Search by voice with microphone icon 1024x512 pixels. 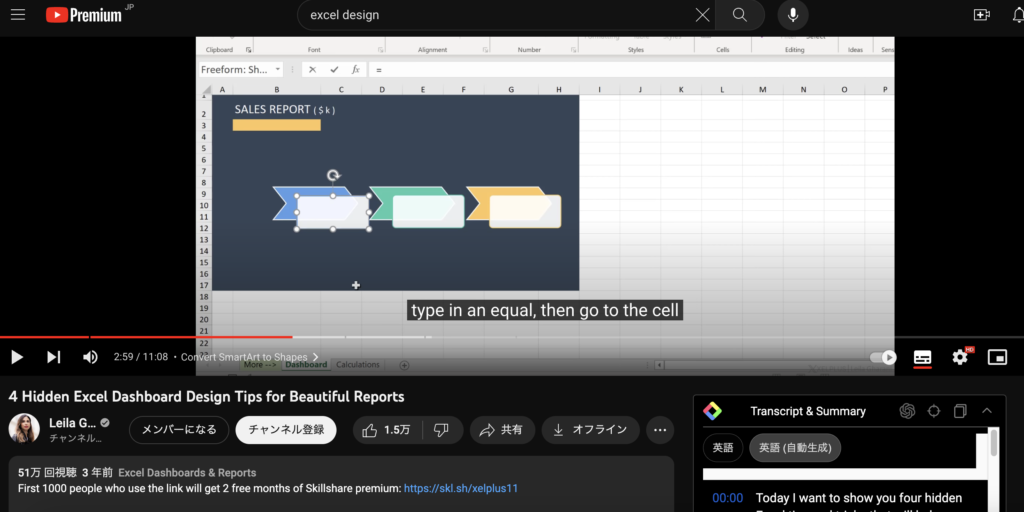(x=793, y=15)
